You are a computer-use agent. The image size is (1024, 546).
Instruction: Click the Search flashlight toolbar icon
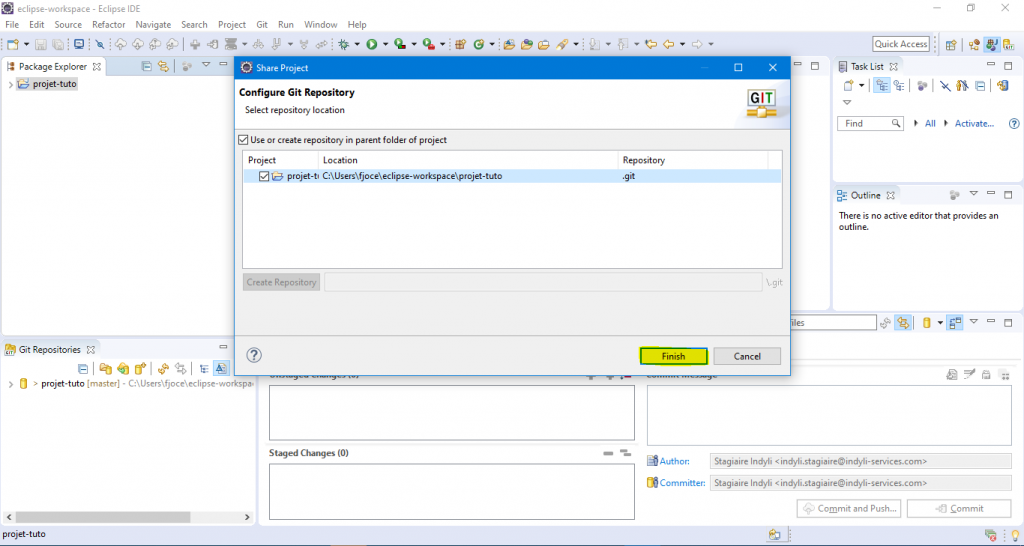tap(562, 44)
